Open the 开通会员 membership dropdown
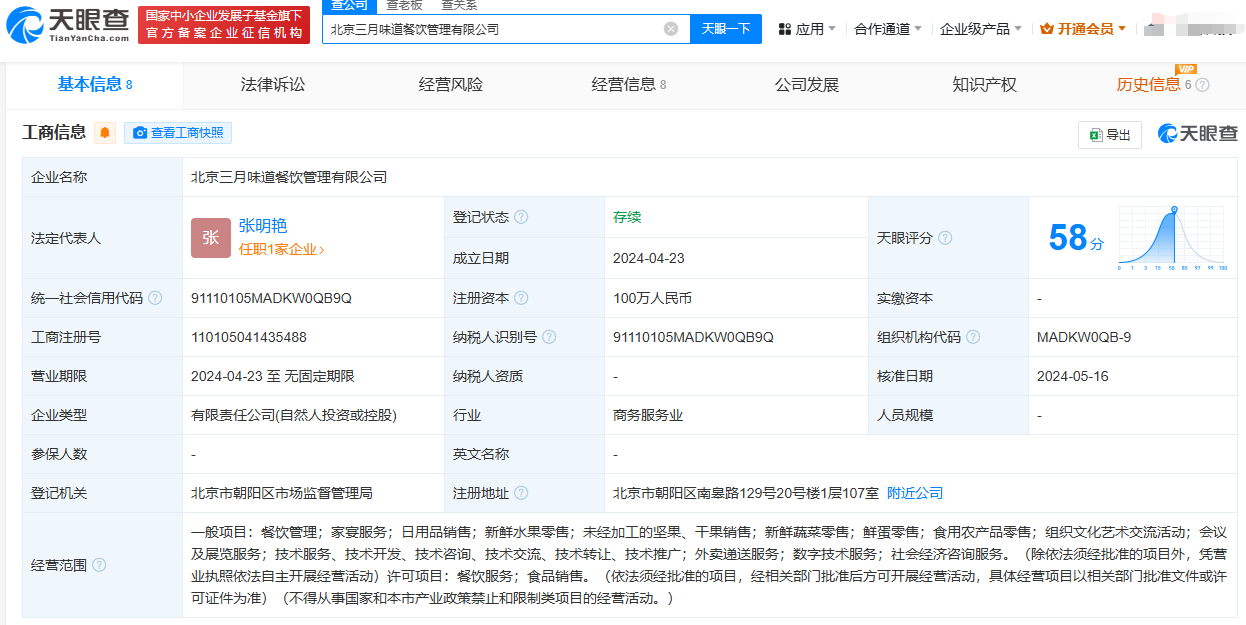This screenshot has width=1246, height=625. 1084,29
